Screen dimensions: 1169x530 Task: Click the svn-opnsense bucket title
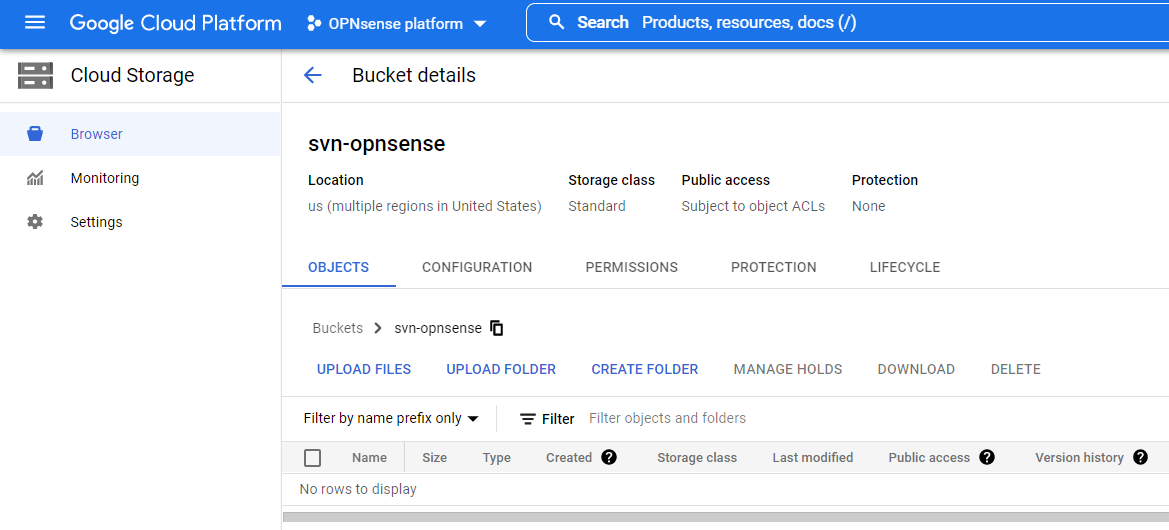[376, 144]
